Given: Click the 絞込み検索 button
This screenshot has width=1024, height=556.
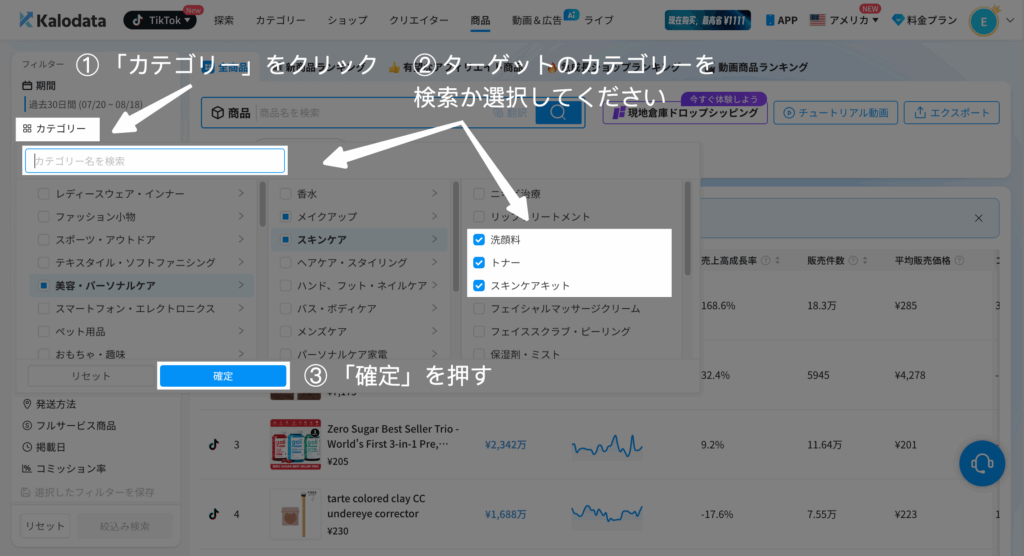Looking at the screenshot, I should (125, 526).
